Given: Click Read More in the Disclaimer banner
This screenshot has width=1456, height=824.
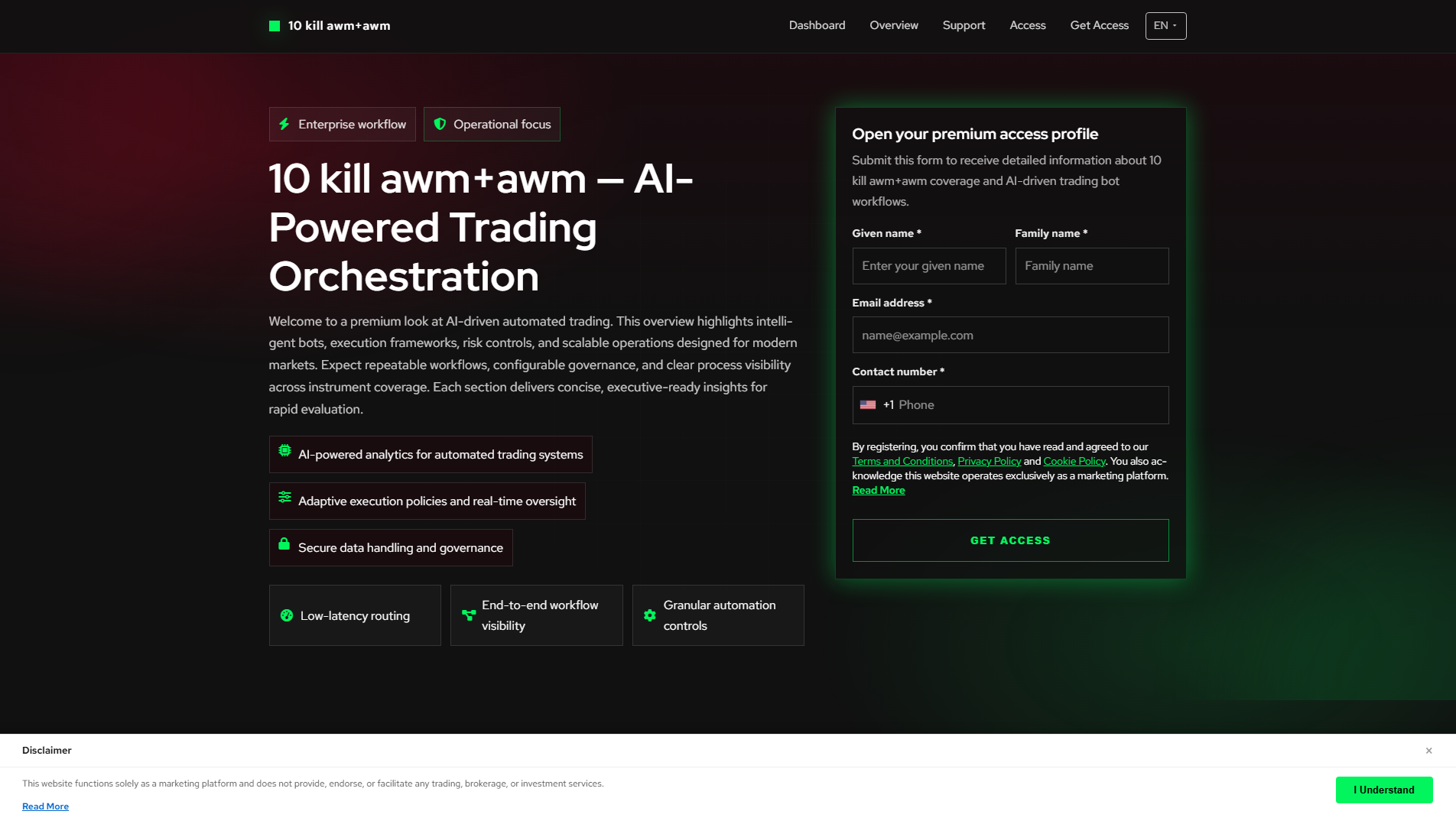Looking at the screenshot, I should click(45, 806).
